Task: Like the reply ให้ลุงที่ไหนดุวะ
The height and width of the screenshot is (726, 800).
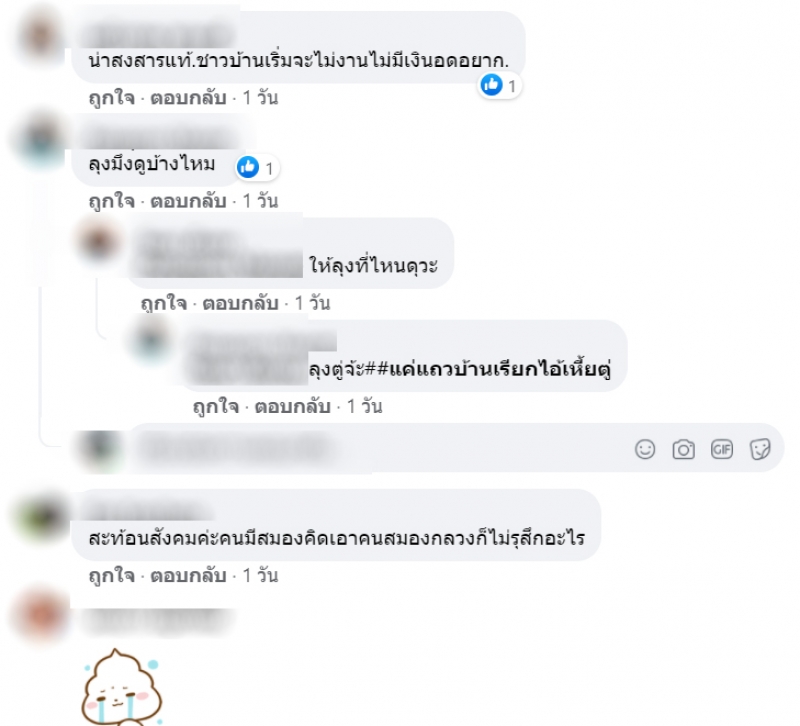Action: coord(164,304)
